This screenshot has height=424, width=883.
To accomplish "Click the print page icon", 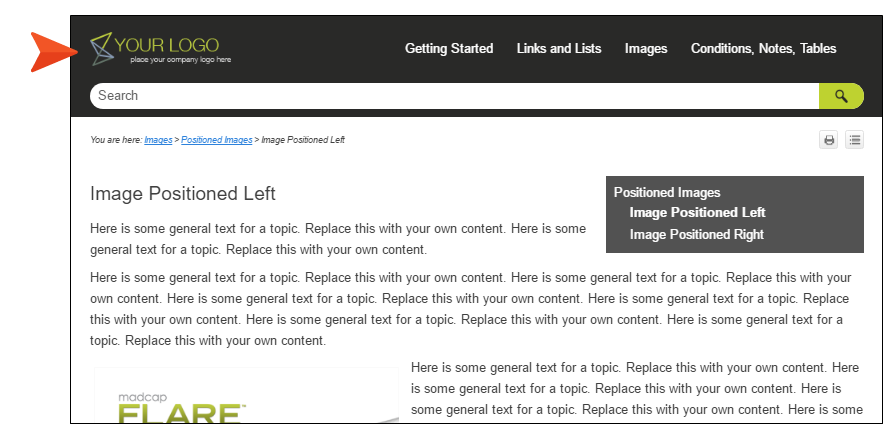I will click(829, 140).
